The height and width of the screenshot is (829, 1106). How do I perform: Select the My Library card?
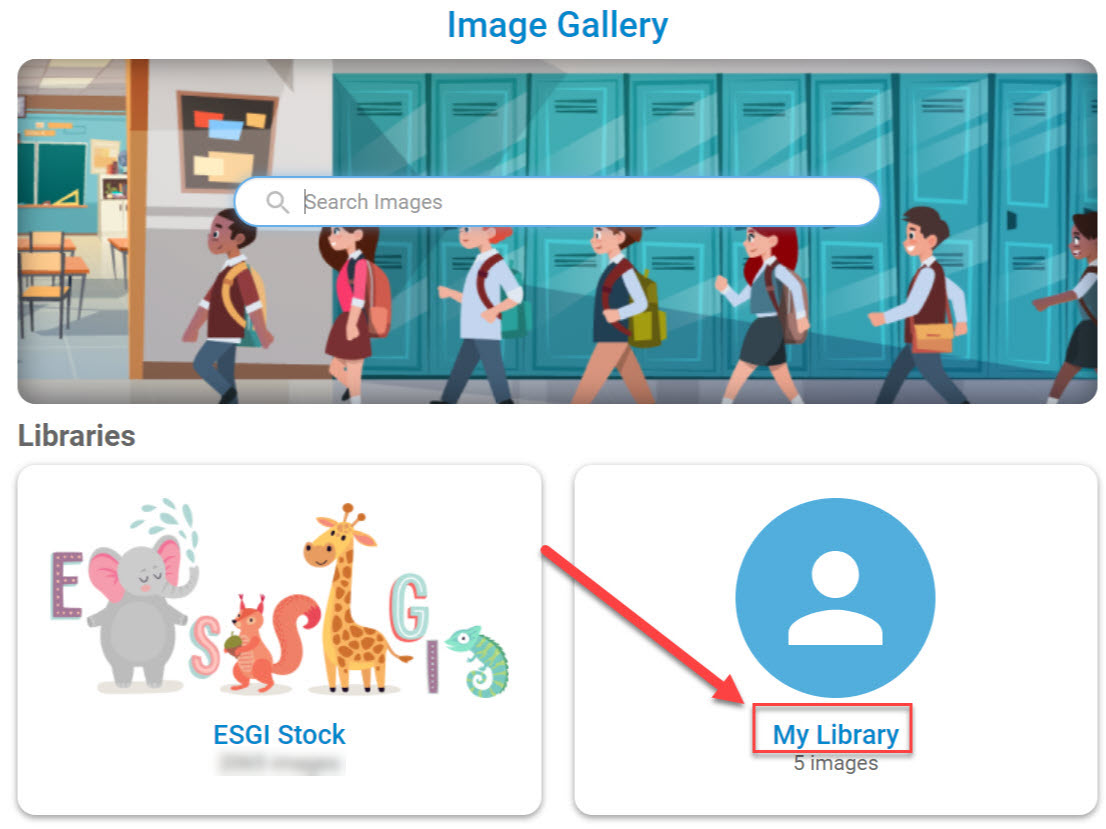pyautogui.click(x=836, y=640)
